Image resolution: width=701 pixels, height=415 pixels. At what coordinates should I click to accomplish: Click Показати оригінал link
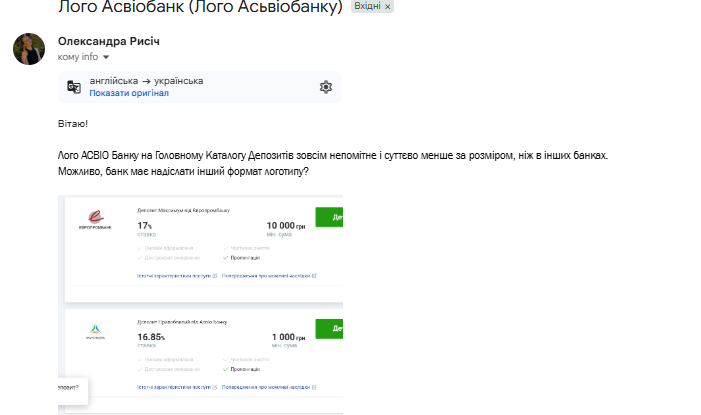point(129,93)
